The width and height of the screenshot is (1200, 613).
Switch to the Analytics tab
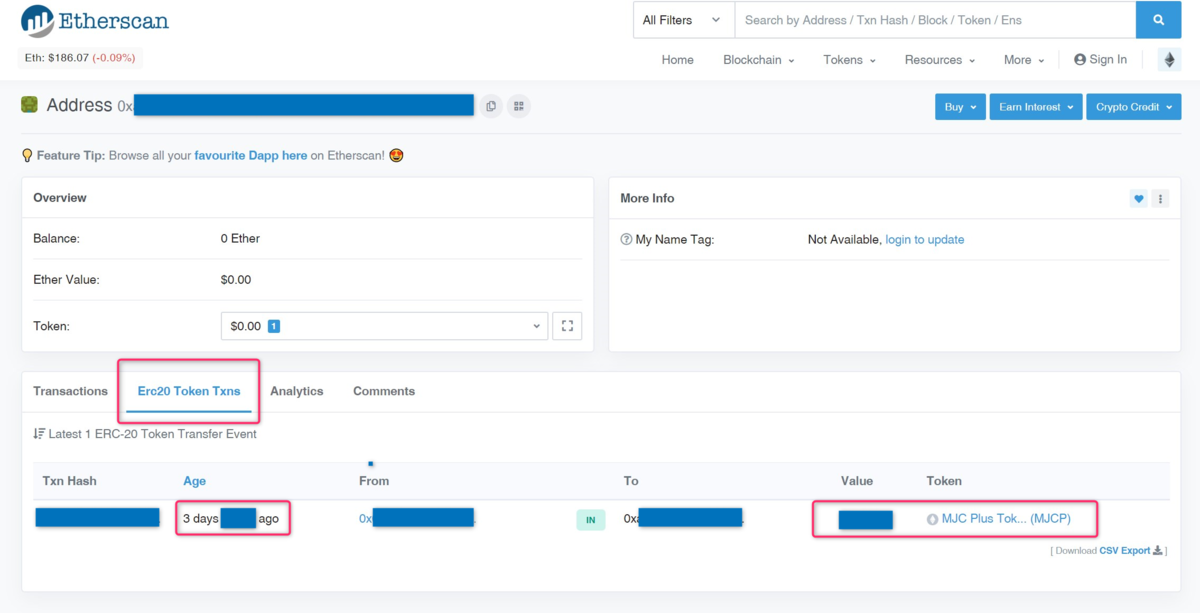(x=297, y=391)
